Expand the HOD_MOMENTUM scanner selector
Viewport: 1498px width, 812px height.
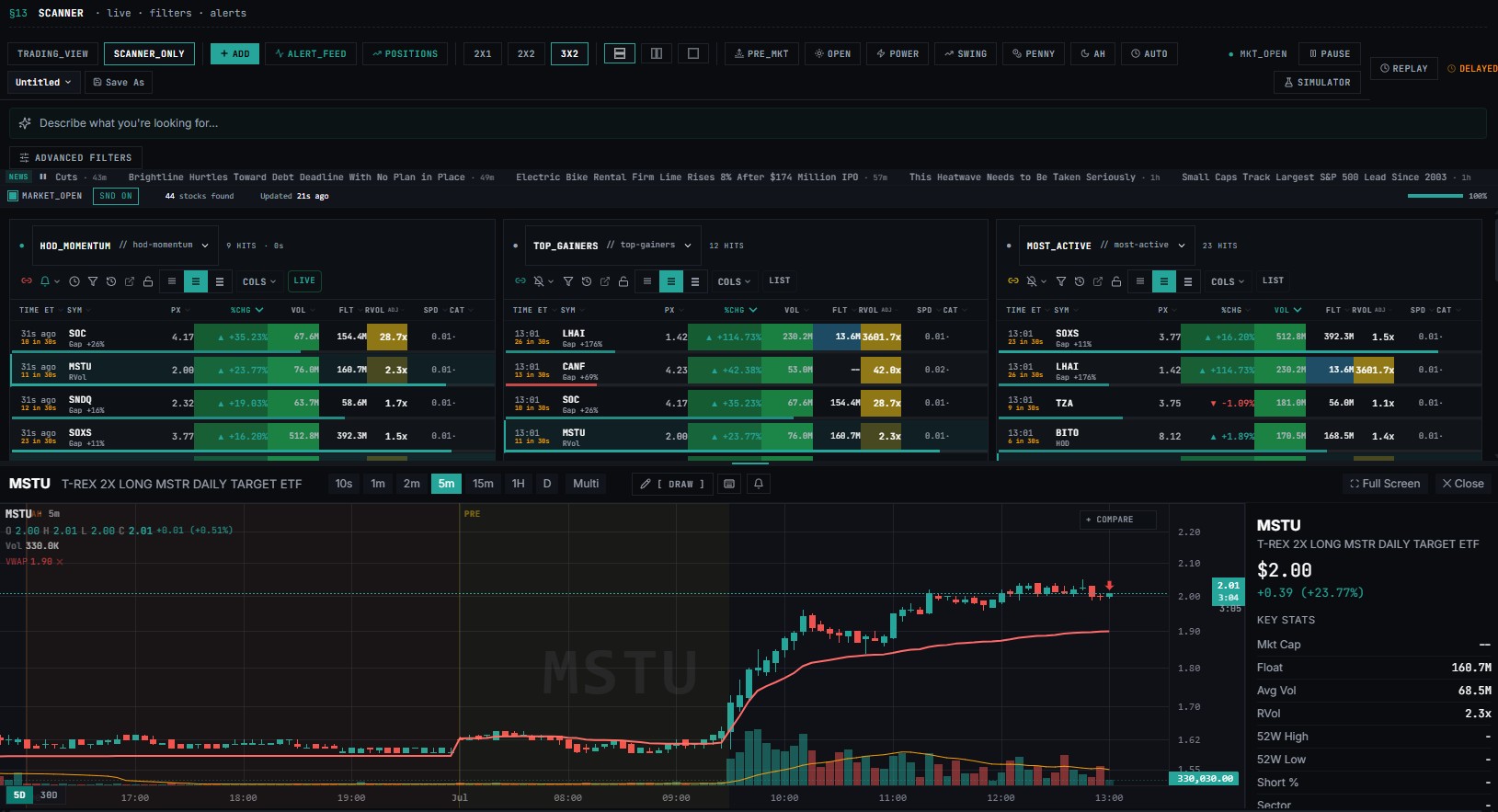pyautogui.click(x=125, y=246)
